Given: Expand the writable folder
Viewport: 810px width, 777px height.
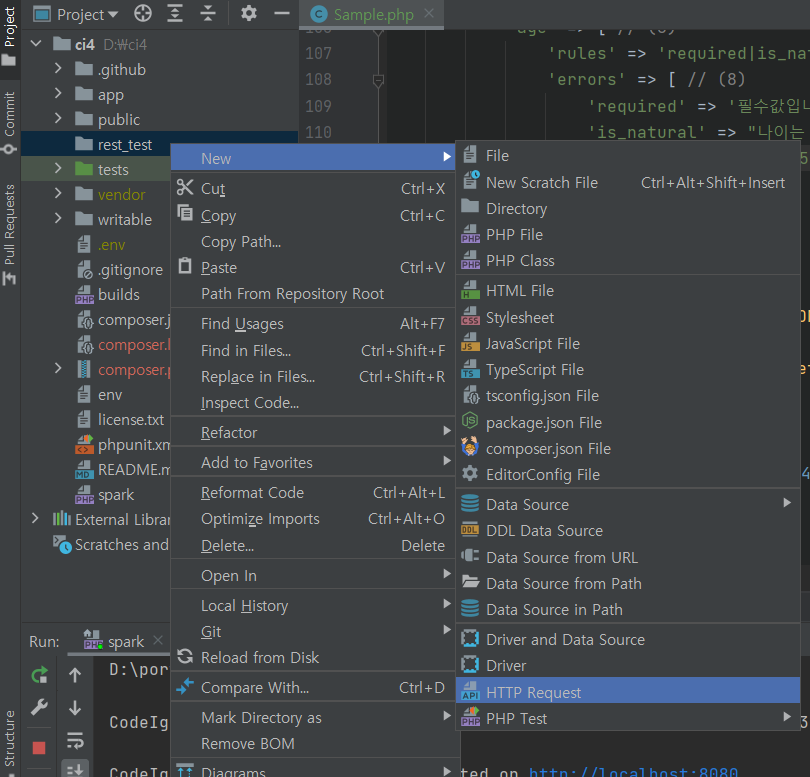Looking at the screenshot, I should tap(58, 219).
